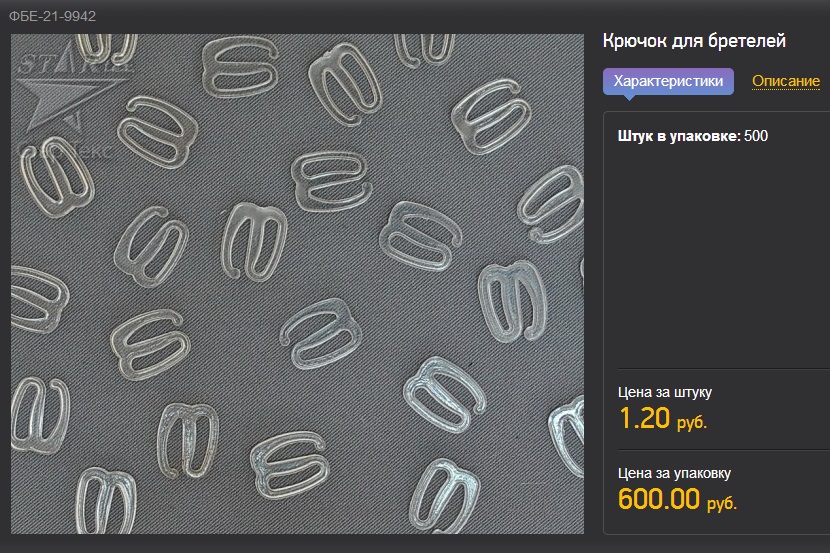Select the 600.00 package price
This screenshot has width=830, height=553.
[x=658, y=499]
